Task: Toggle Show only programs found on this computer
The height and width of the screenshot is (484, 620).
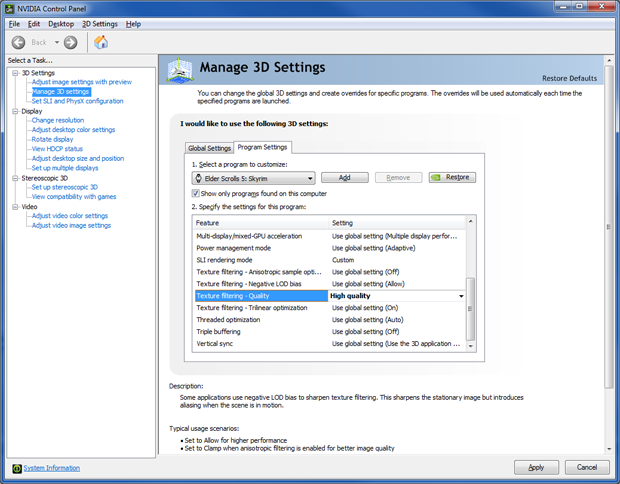Action: point(195,193)
